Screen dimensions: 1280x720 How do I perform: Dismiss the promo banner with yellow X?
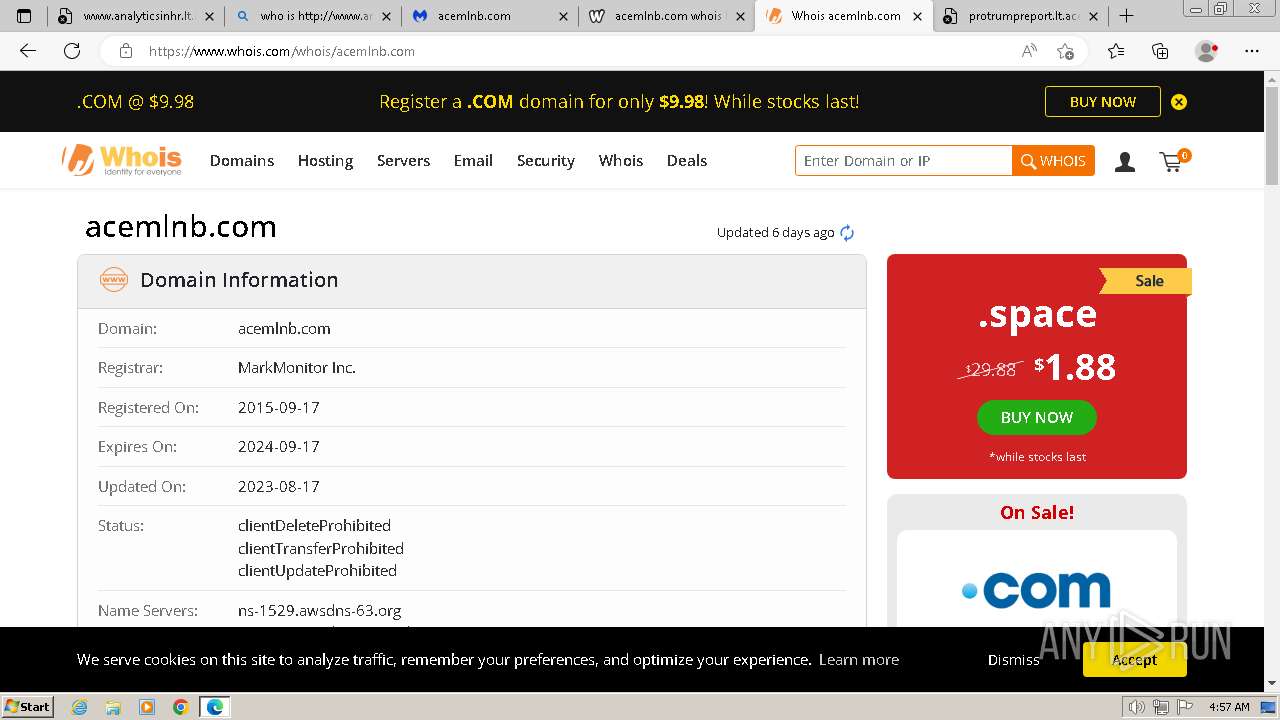pyautogui.click(x=1179, y=102)
